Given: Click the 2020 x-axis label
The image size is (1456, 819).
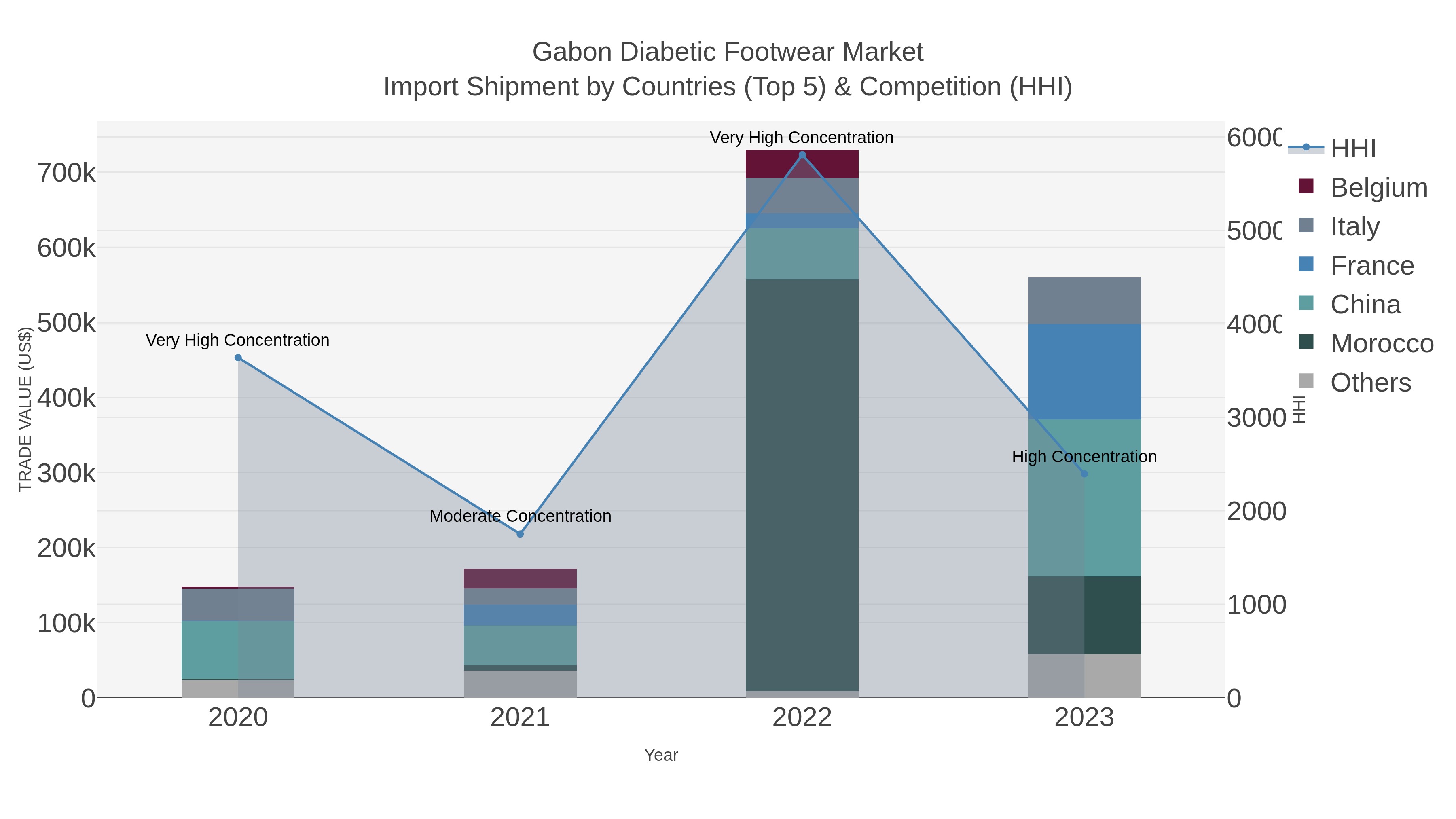Looking at the screenshot, I should [238, 718].
